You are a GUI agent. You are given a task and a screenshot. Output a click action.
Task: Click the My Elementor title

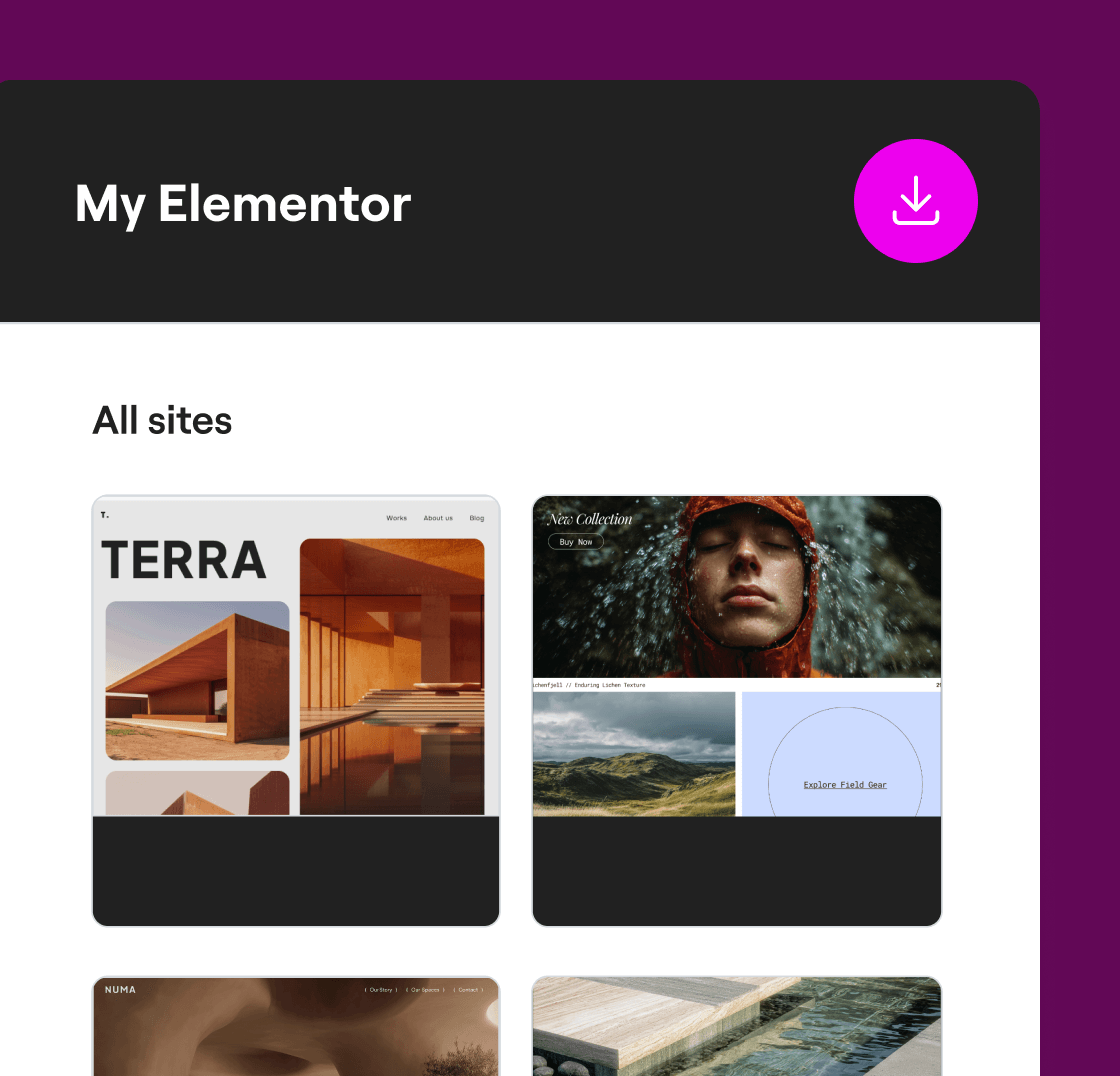point(243,203)
